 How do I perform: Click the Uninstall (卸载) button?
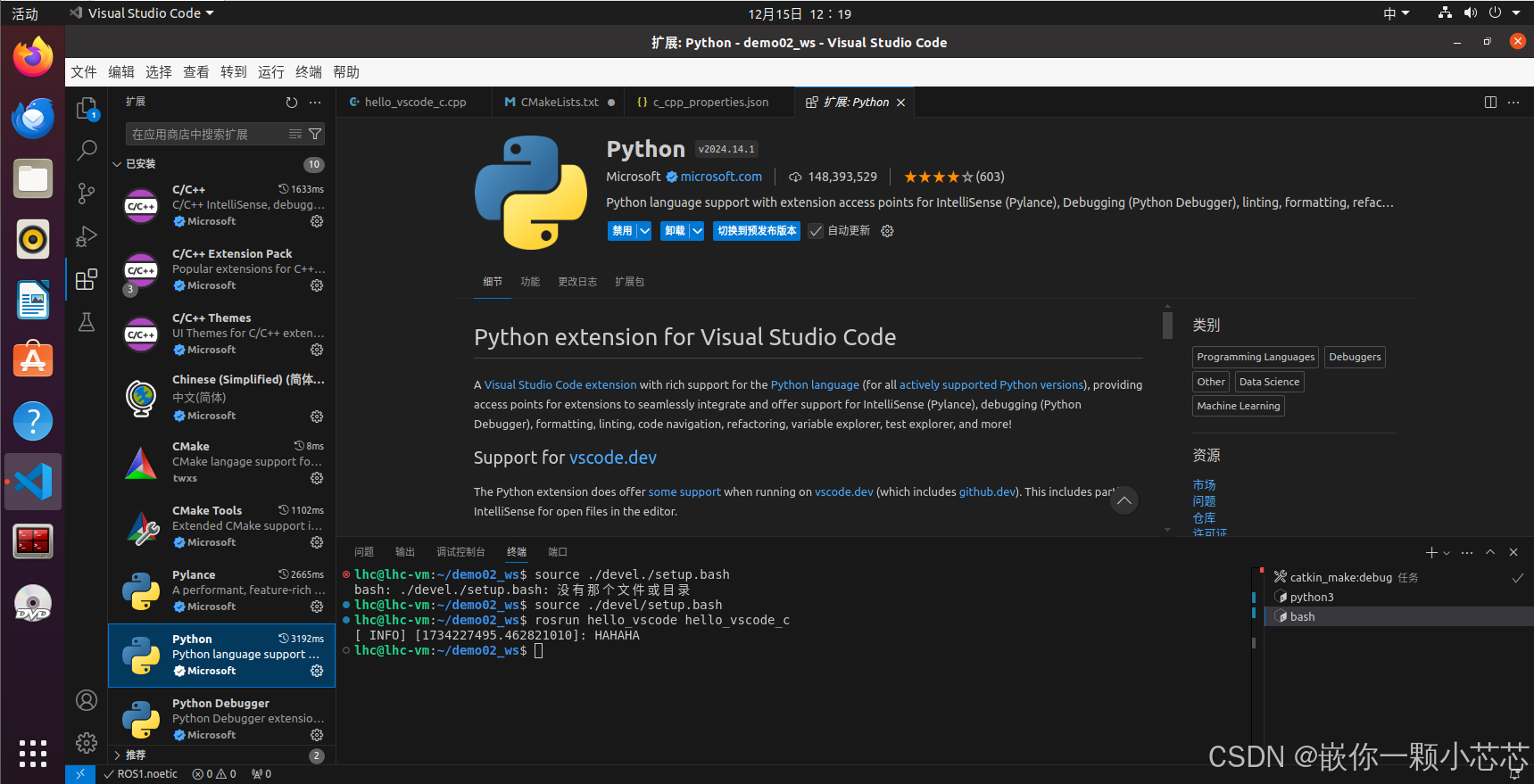point(675,231)
